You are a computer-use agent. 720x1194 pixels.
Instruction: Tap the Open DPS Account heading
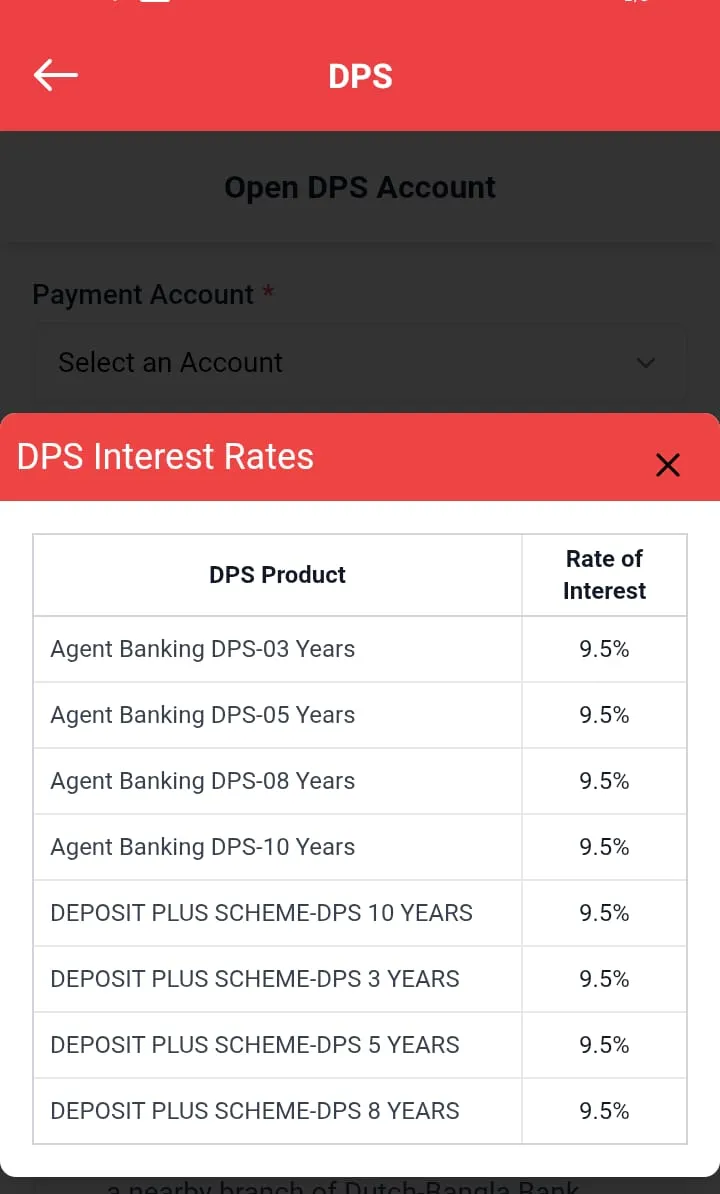tap(360, 187)
